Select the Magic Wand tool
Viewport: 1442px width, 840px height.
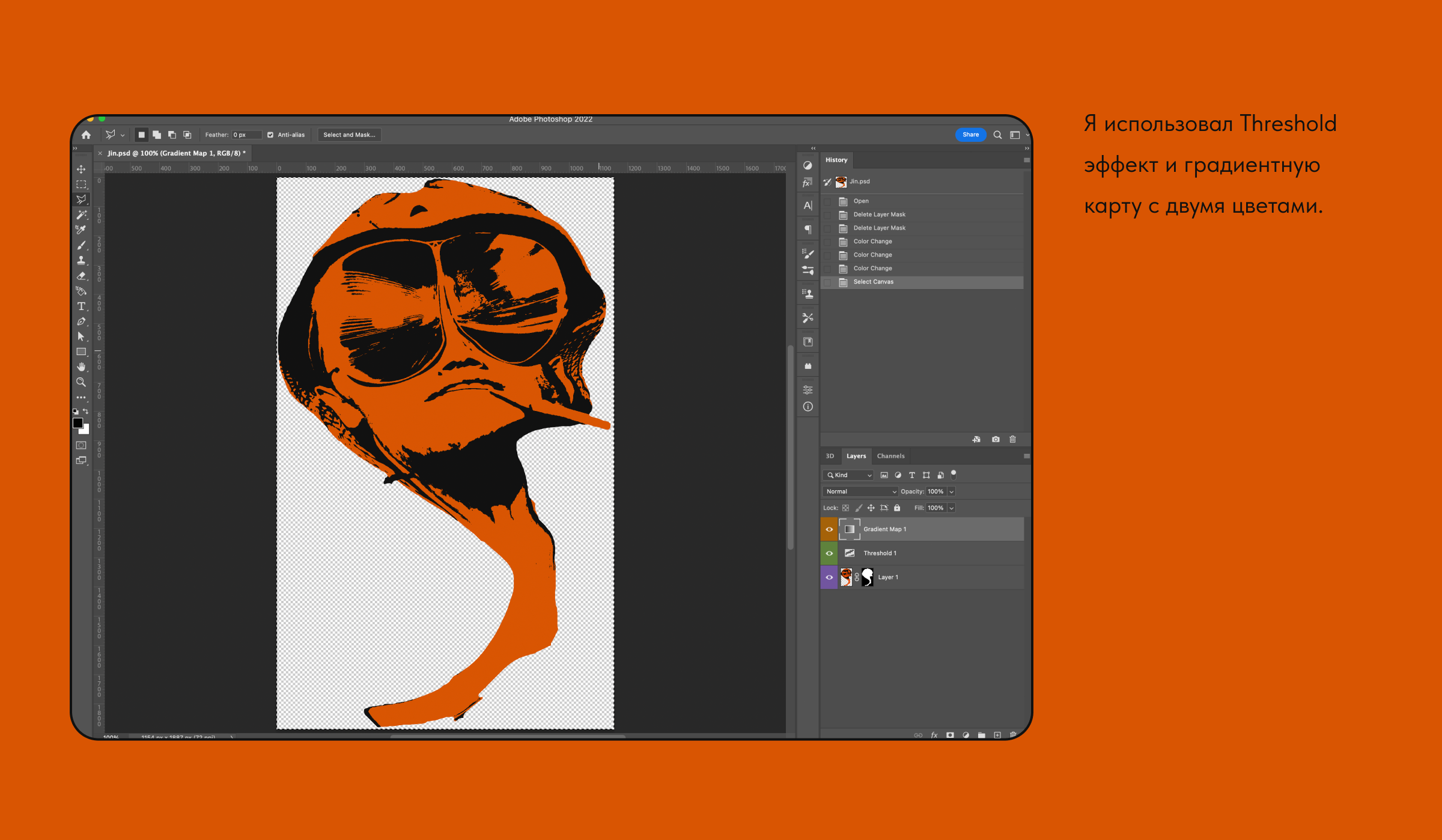pyautogui.click(x=81, y=215)
